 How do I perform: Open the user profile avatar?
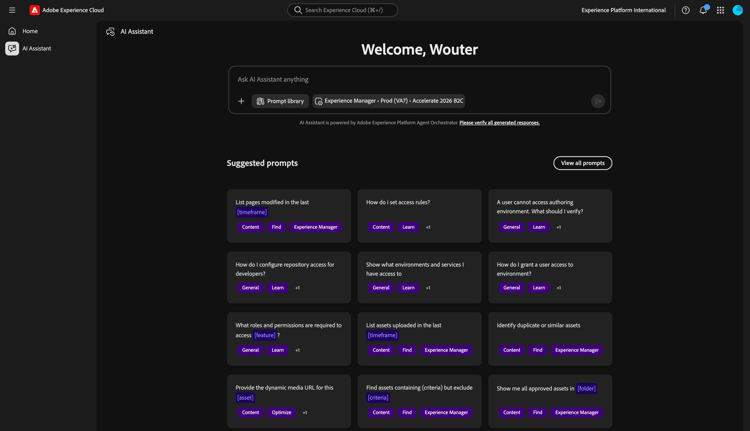point(738,10)
